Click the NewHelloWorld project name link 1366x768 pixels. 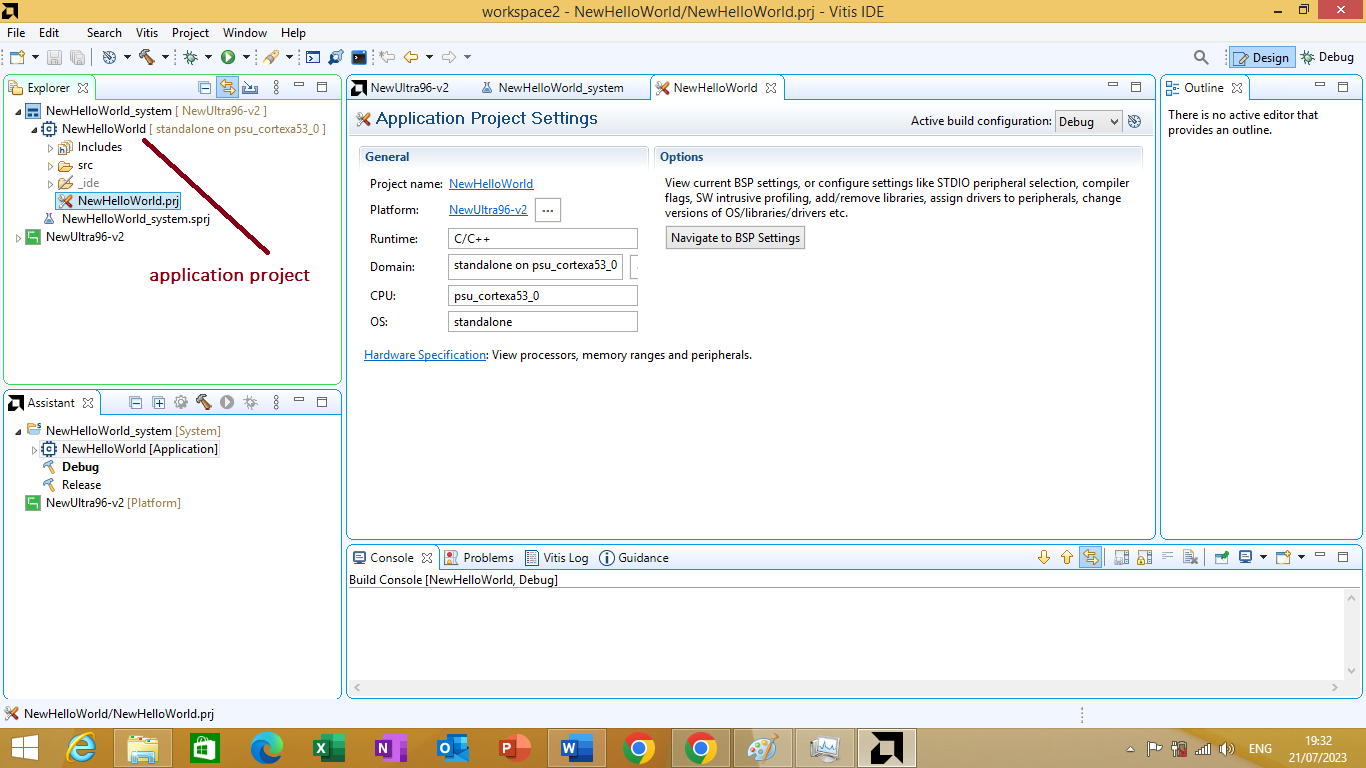[491, 184]
